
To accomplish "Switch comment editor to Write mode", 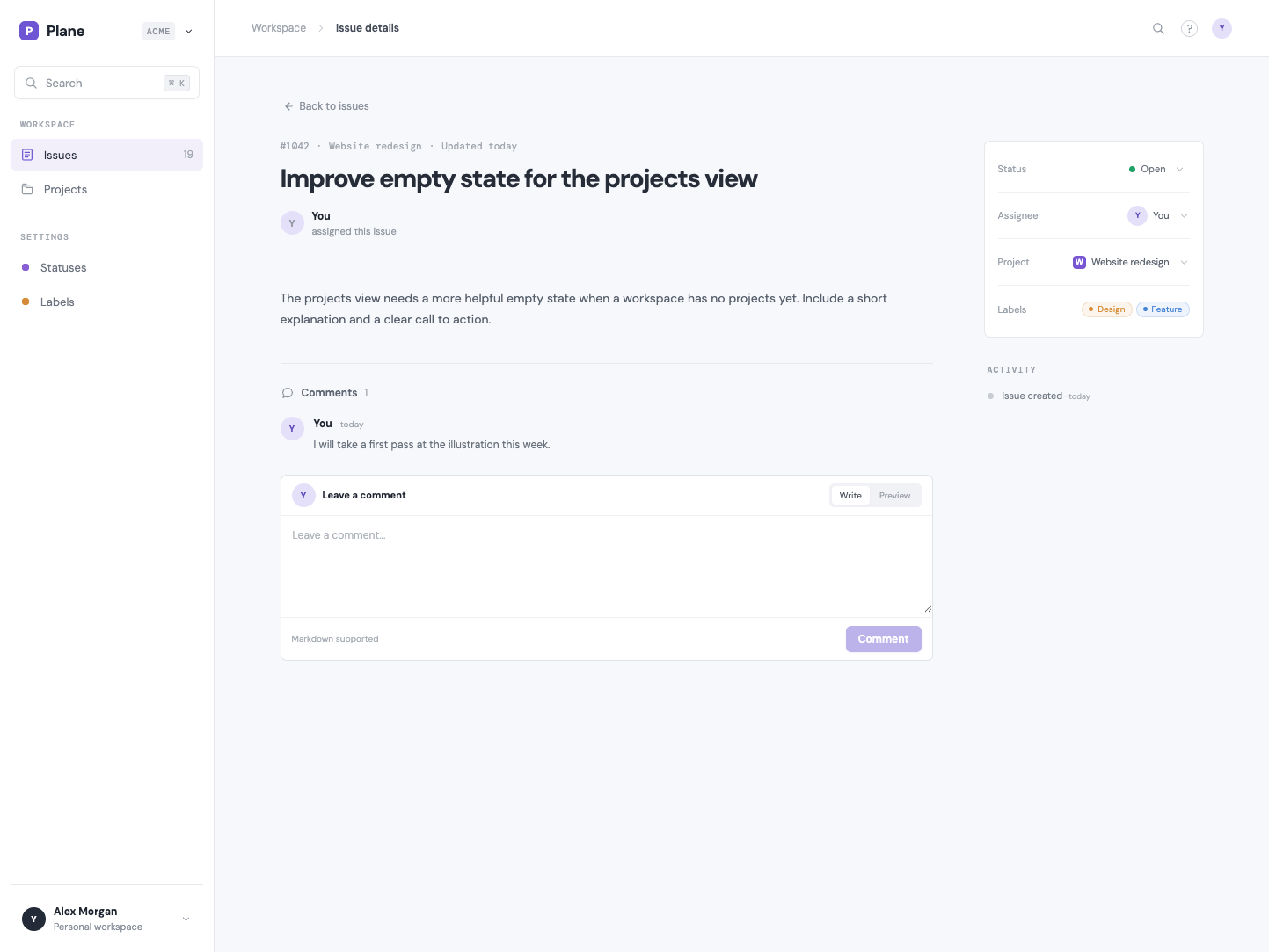I will tap(850, 496).
